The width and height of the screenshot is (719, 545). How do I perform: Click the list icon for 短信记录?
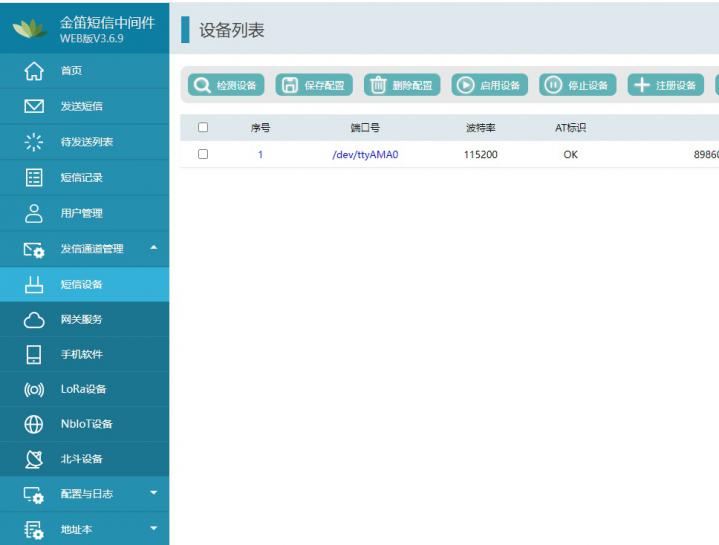[x=34, y=177]
